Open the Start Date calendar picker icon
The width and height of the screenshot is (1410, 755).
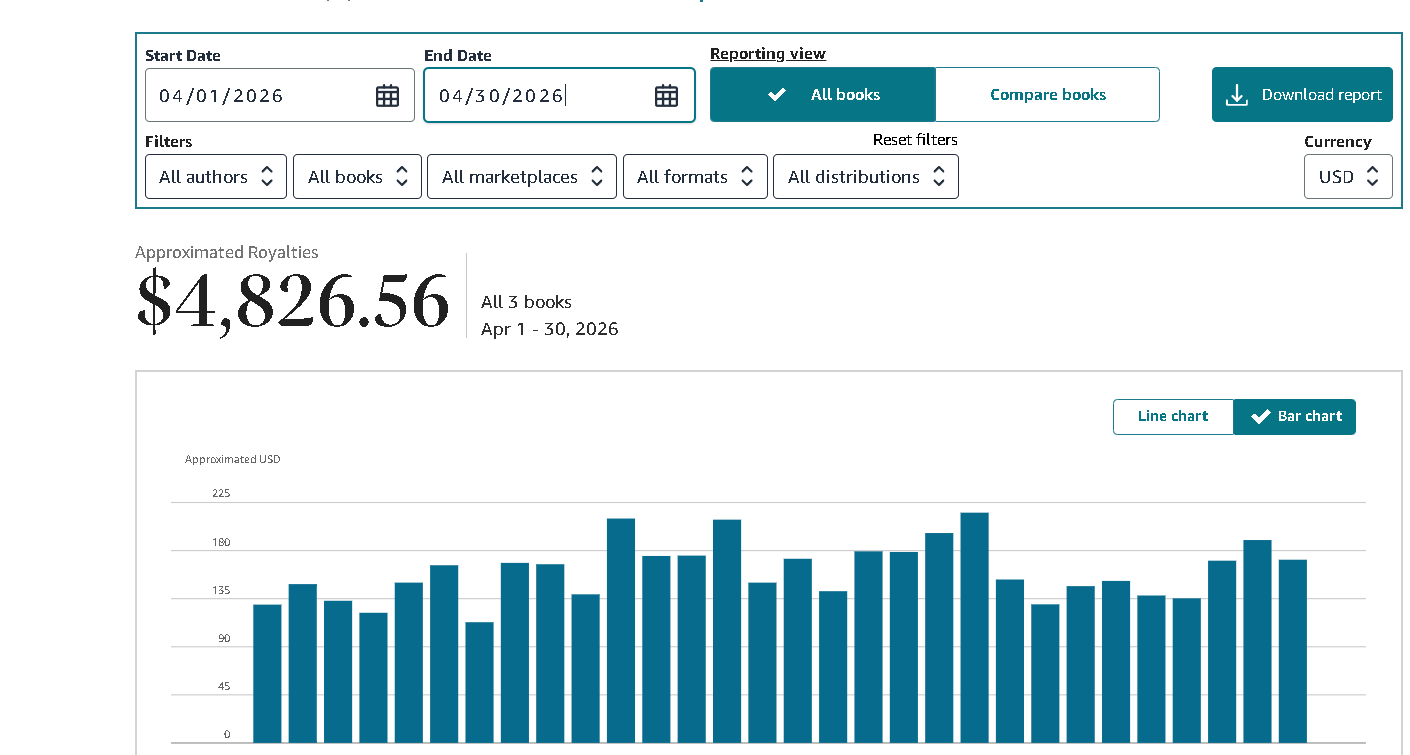pyautogui.click(x=387, y=96)
